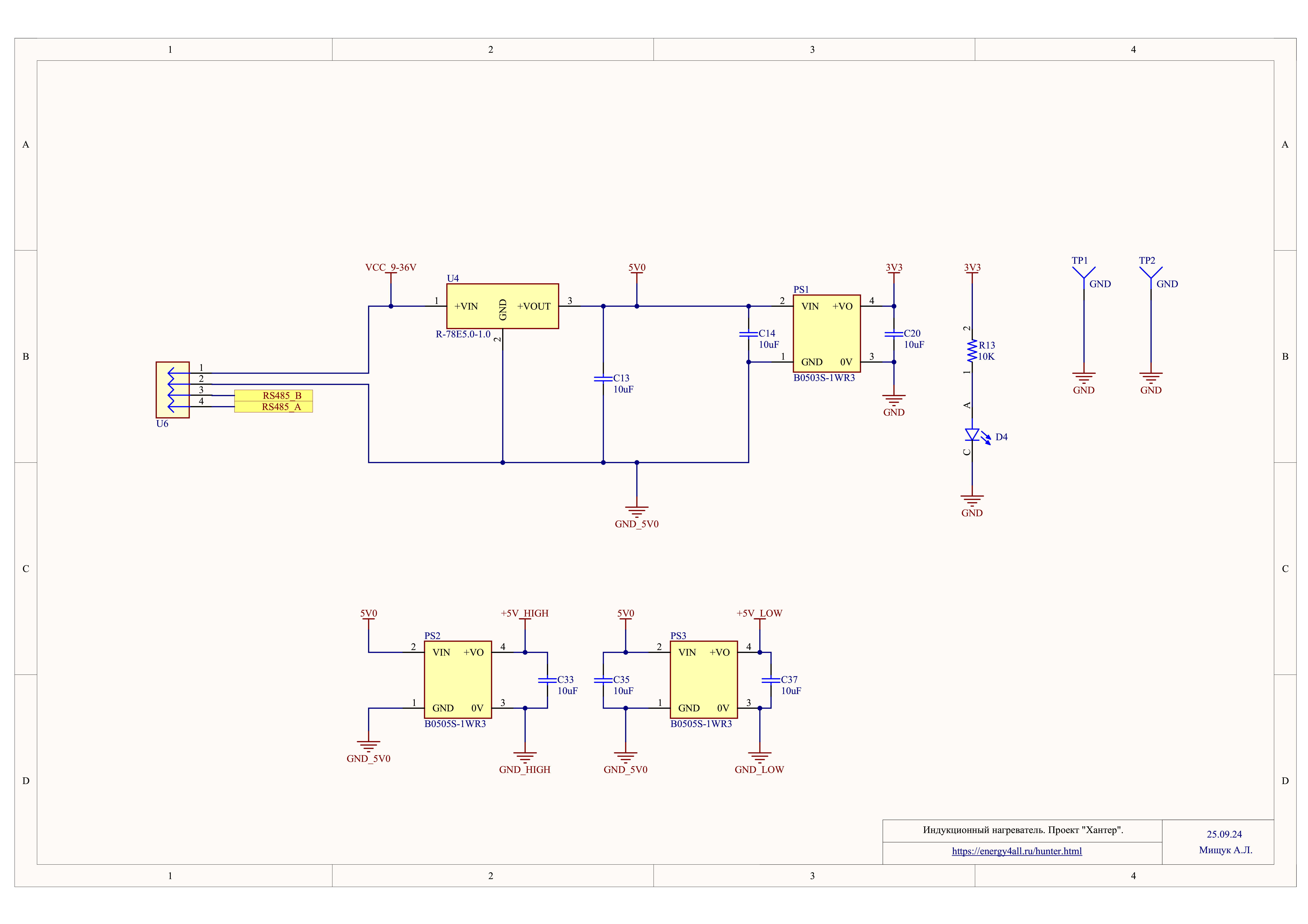
Task: Click the TP2 test point symbol
Action: [1151, 278]
